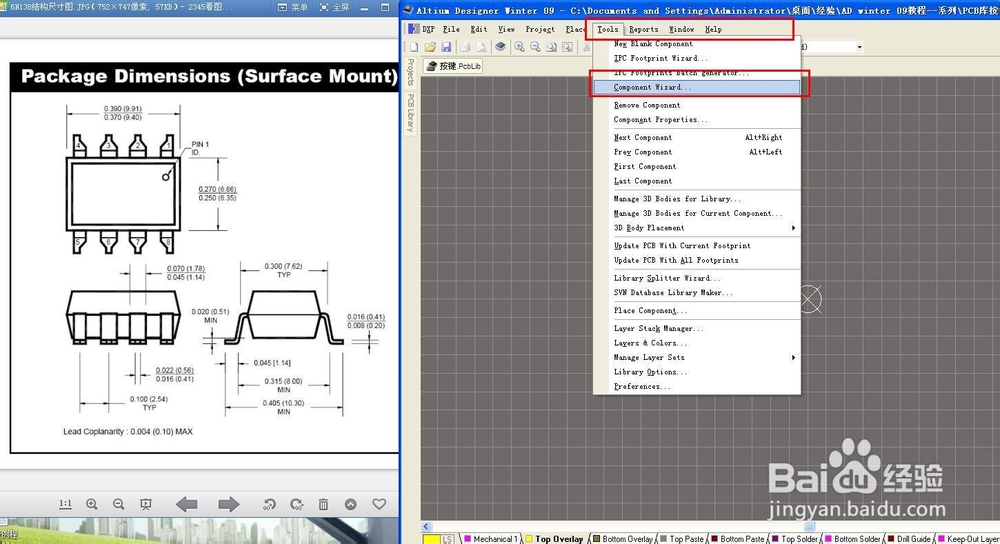Open the Help menu
This screenshot has width=1000, height=544.
click(713, 29)
